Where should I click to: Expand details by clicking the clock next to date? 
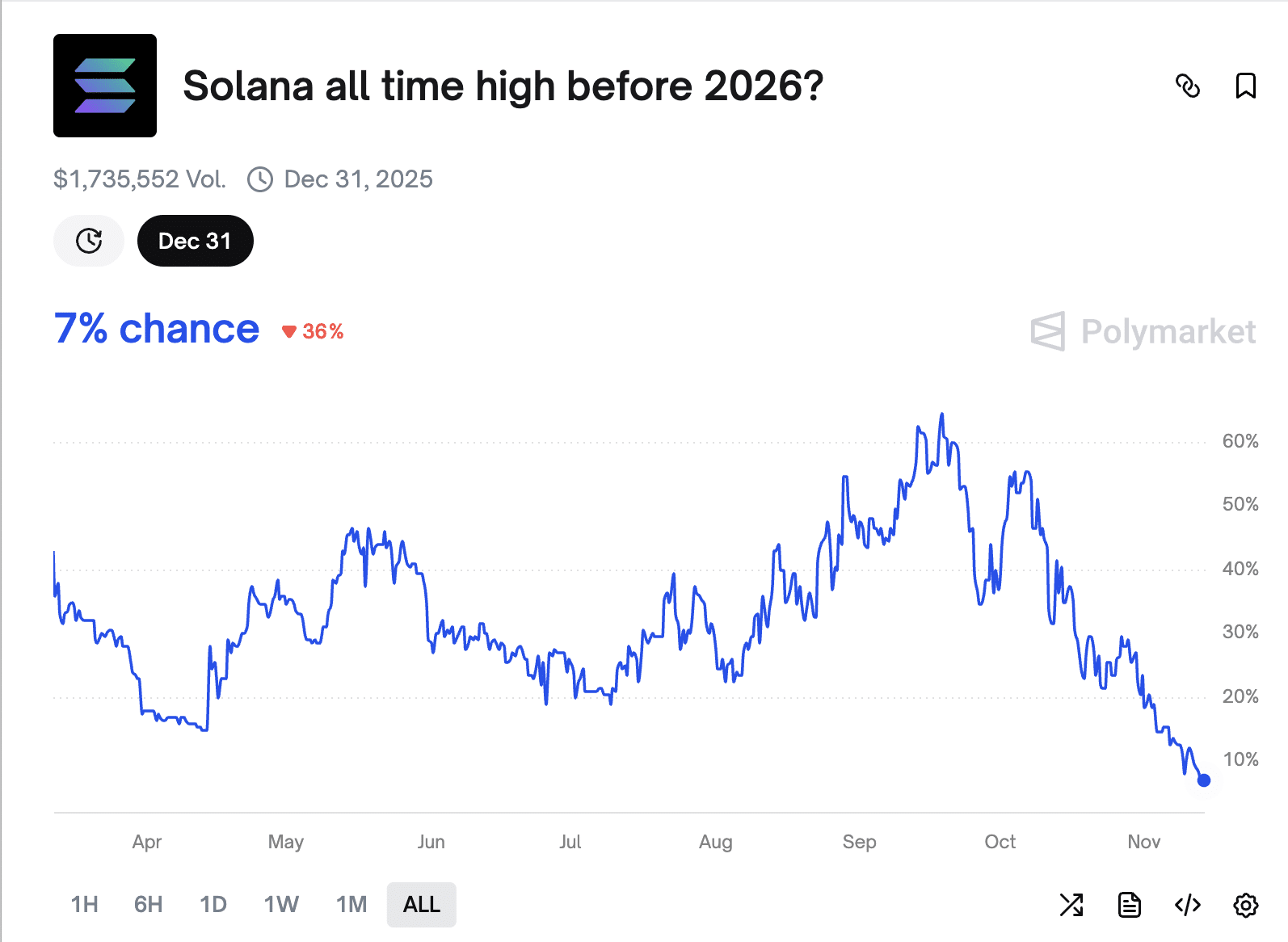pyautogui.click(x=260, y=179)
